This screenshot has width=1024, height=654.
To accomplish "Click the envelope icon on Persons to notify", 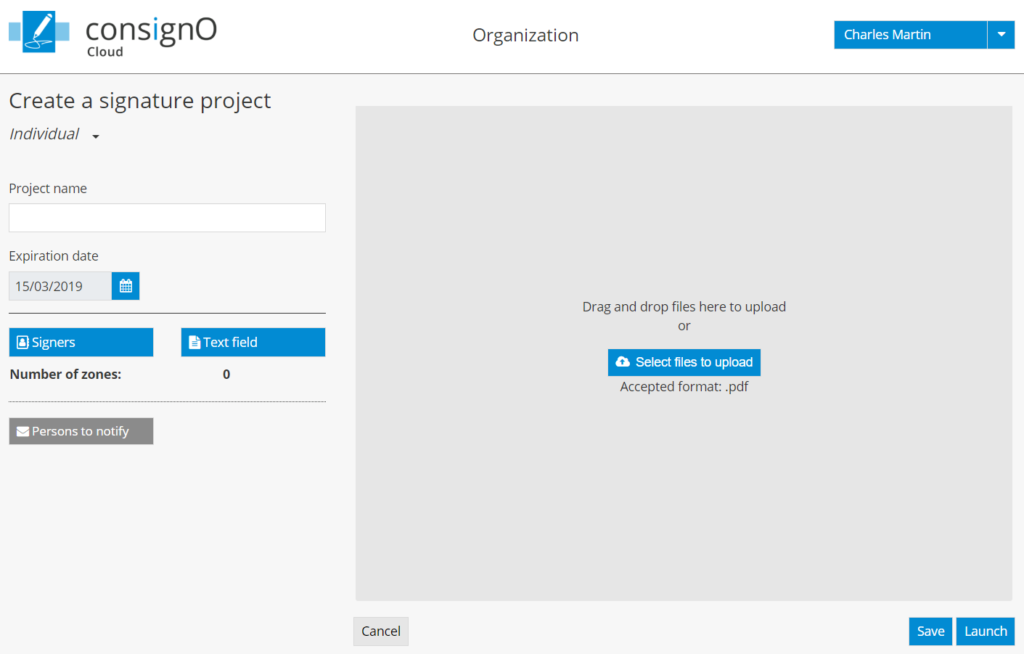I will [x=22, y=431].
